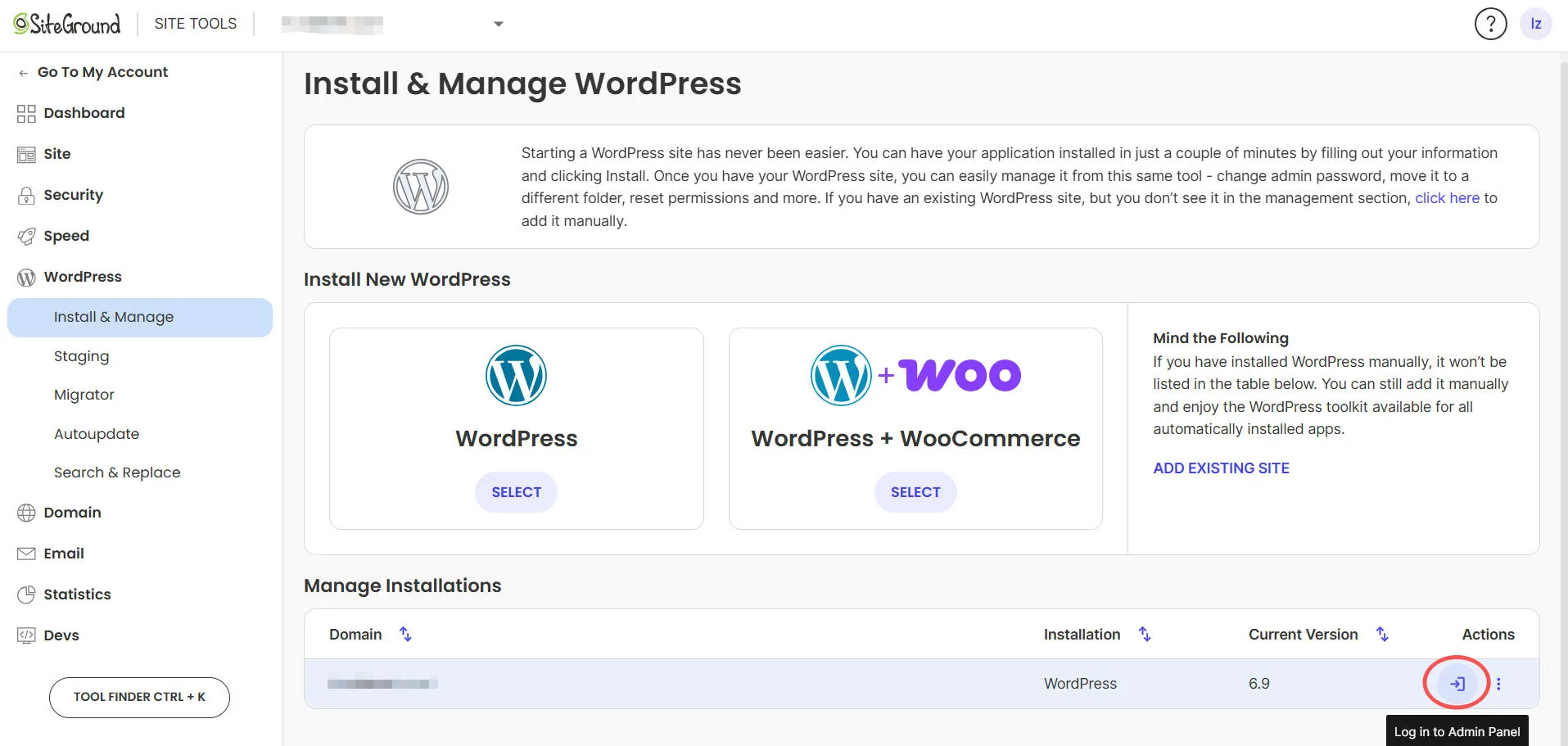Sort installations by Current Version
1568x746 pixels.
(1382, 634)
